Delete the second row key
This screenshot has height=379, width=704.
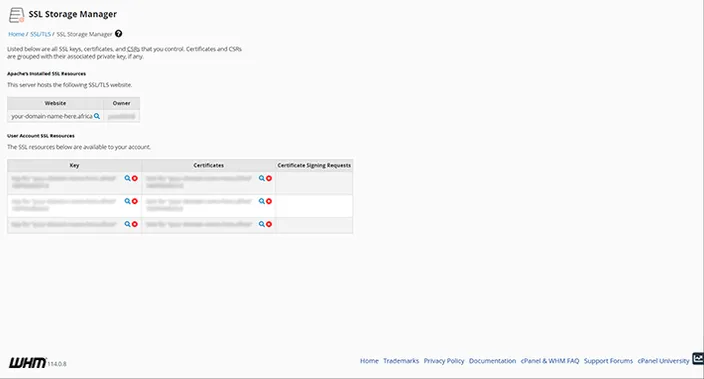coord(135,201)
